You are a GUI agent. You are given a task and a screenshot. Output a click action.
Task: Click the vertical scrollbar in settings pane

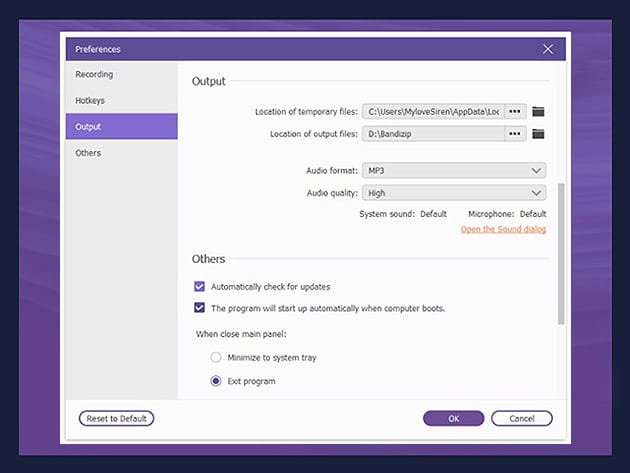click(x=561, y=250)
